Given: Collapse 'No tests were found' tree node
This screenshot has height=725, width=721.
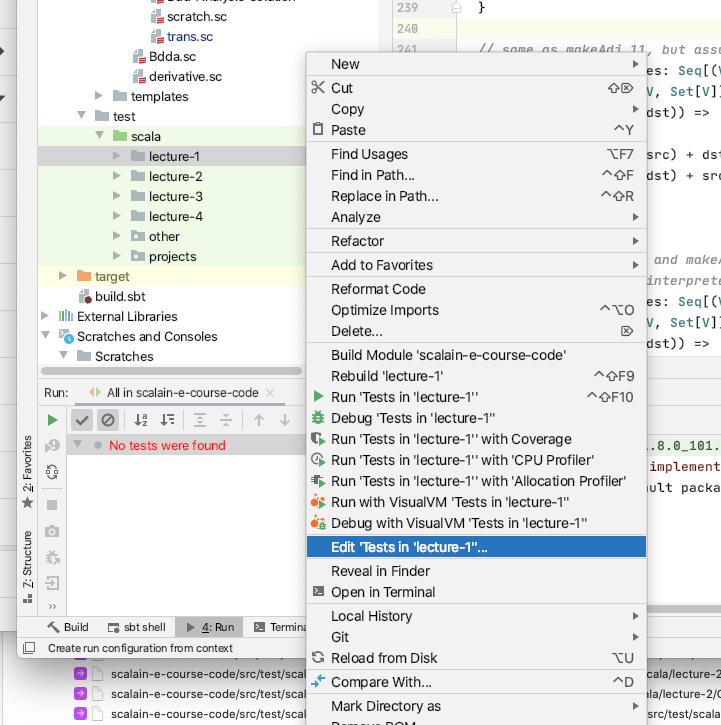Looking at the screenshot, I should pyautogui.click(x=77, y=445).
